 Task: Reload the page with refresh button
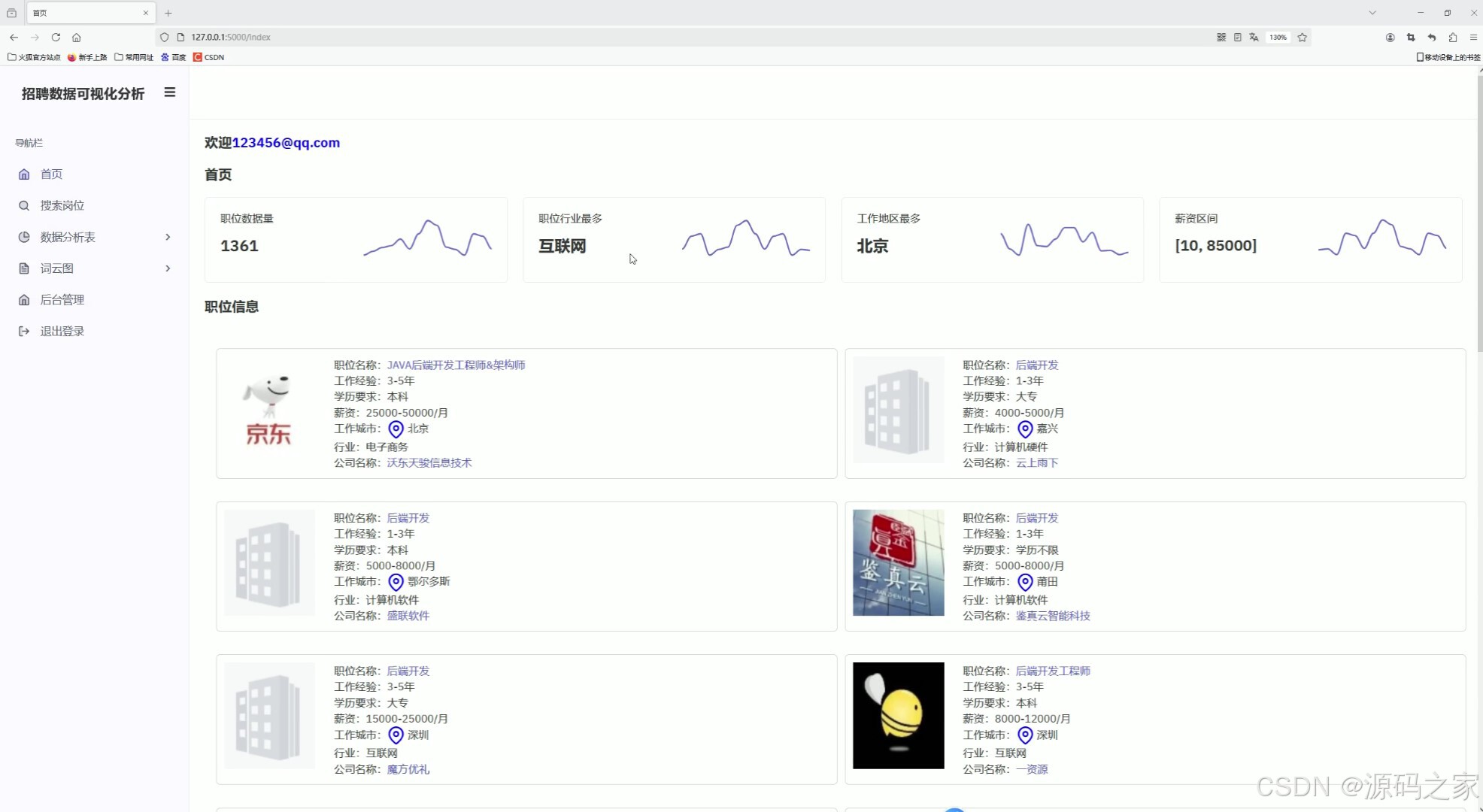56,37
